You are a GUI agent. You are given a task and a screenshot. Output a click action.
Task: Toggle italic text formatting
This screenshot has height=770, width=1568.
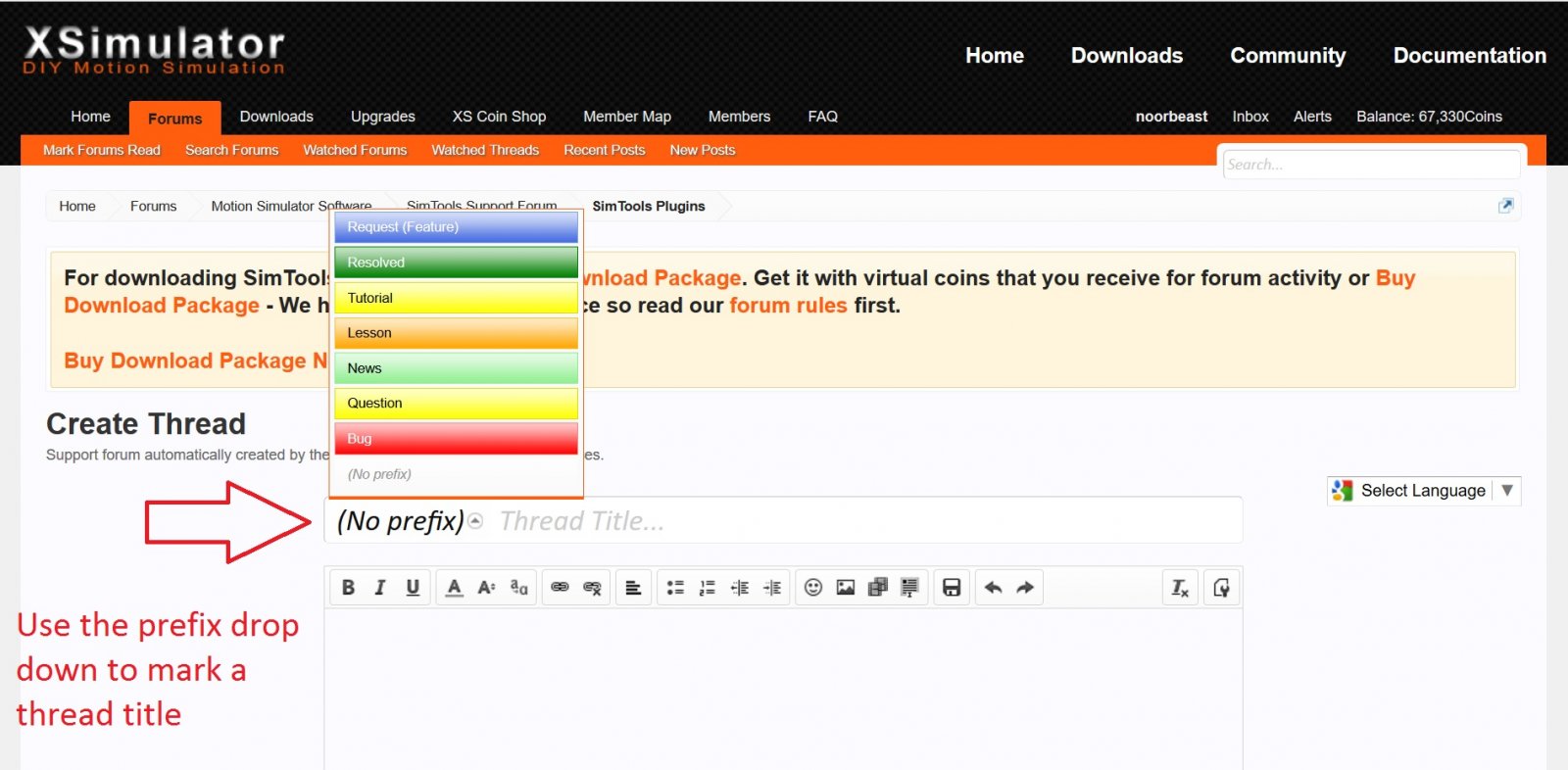pos(380,588)
